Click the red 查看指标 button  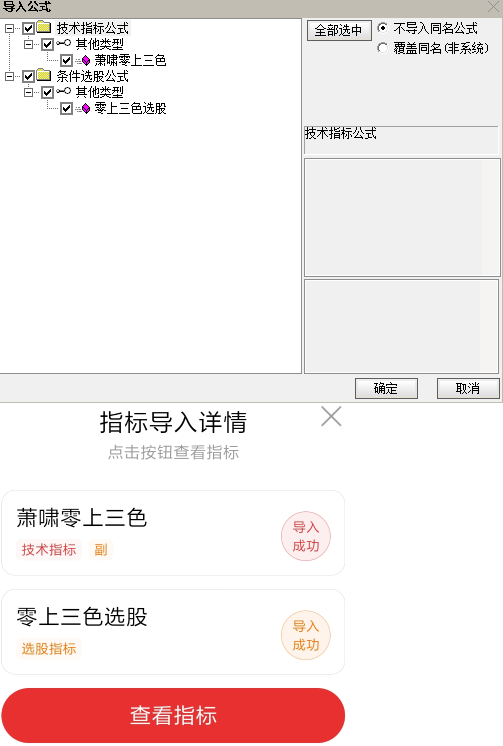pos(173,715)
